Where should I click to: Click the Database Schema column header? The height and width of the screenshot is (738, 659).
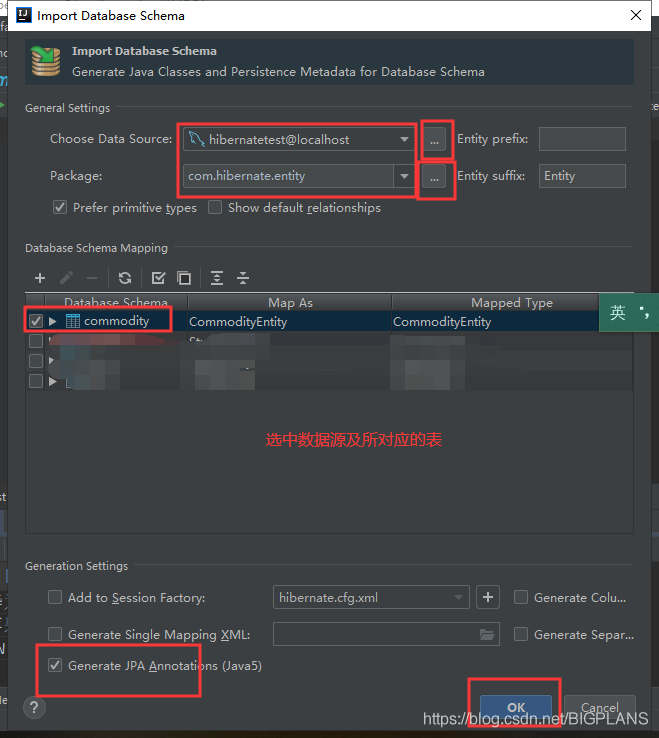(116, 303)
